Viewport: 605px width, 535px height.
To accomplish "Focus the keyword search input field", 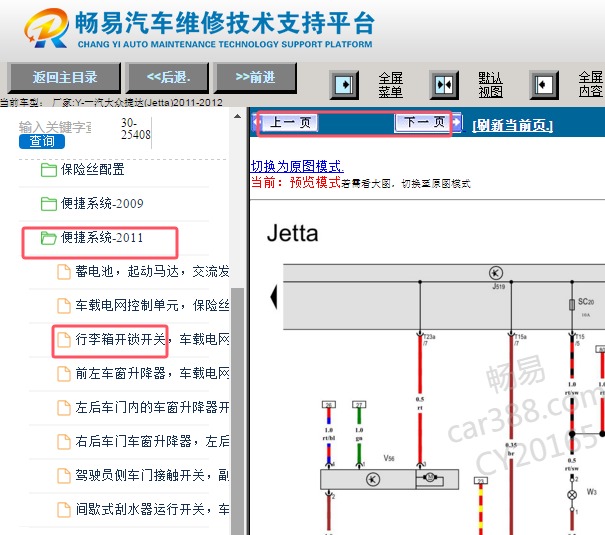I will click(x=55, y=127).
